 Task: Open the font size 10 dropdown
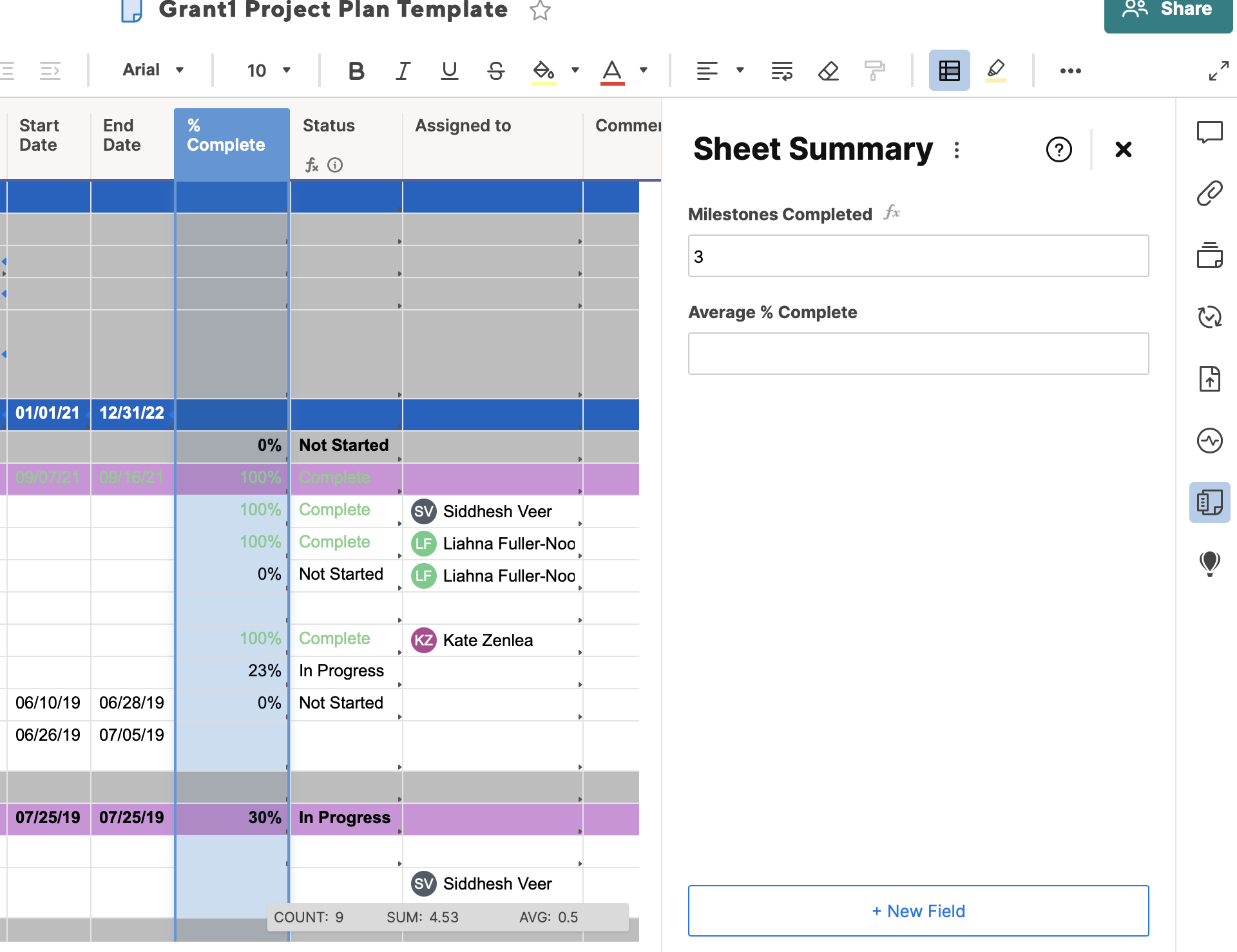click(x=269, y=71)
